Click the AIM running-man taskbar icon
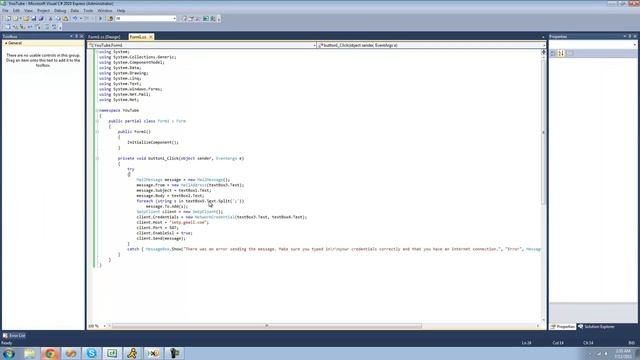This screenshot has height=360, width=640. 133,353
